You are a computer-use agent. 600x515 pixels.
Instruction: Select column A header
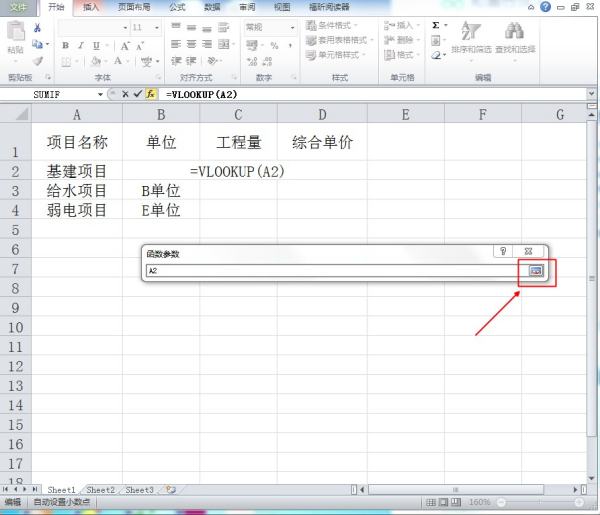pyautogui.click(x=77, y=114)
